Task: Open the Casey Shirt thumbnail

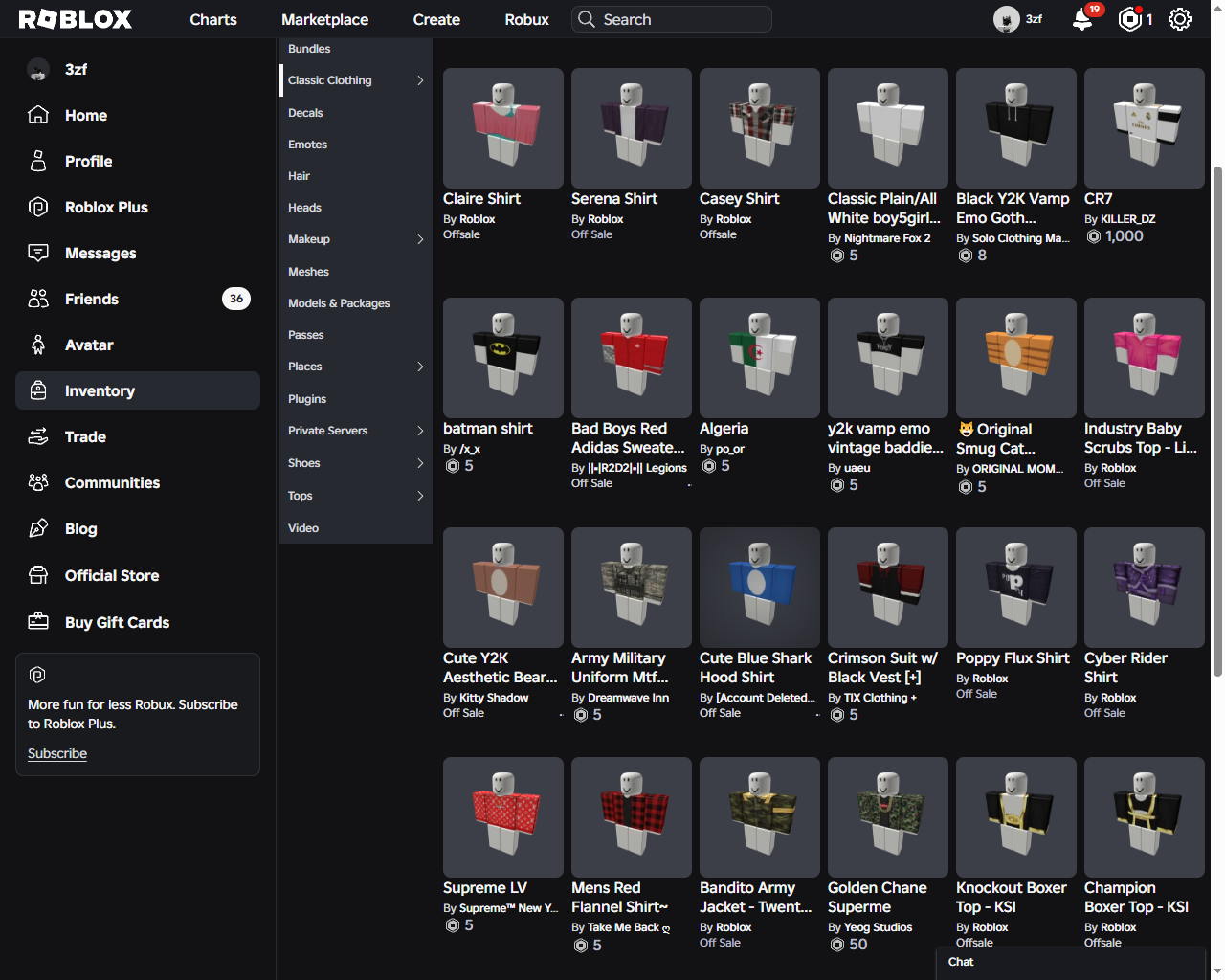Action: coord(760,128)
